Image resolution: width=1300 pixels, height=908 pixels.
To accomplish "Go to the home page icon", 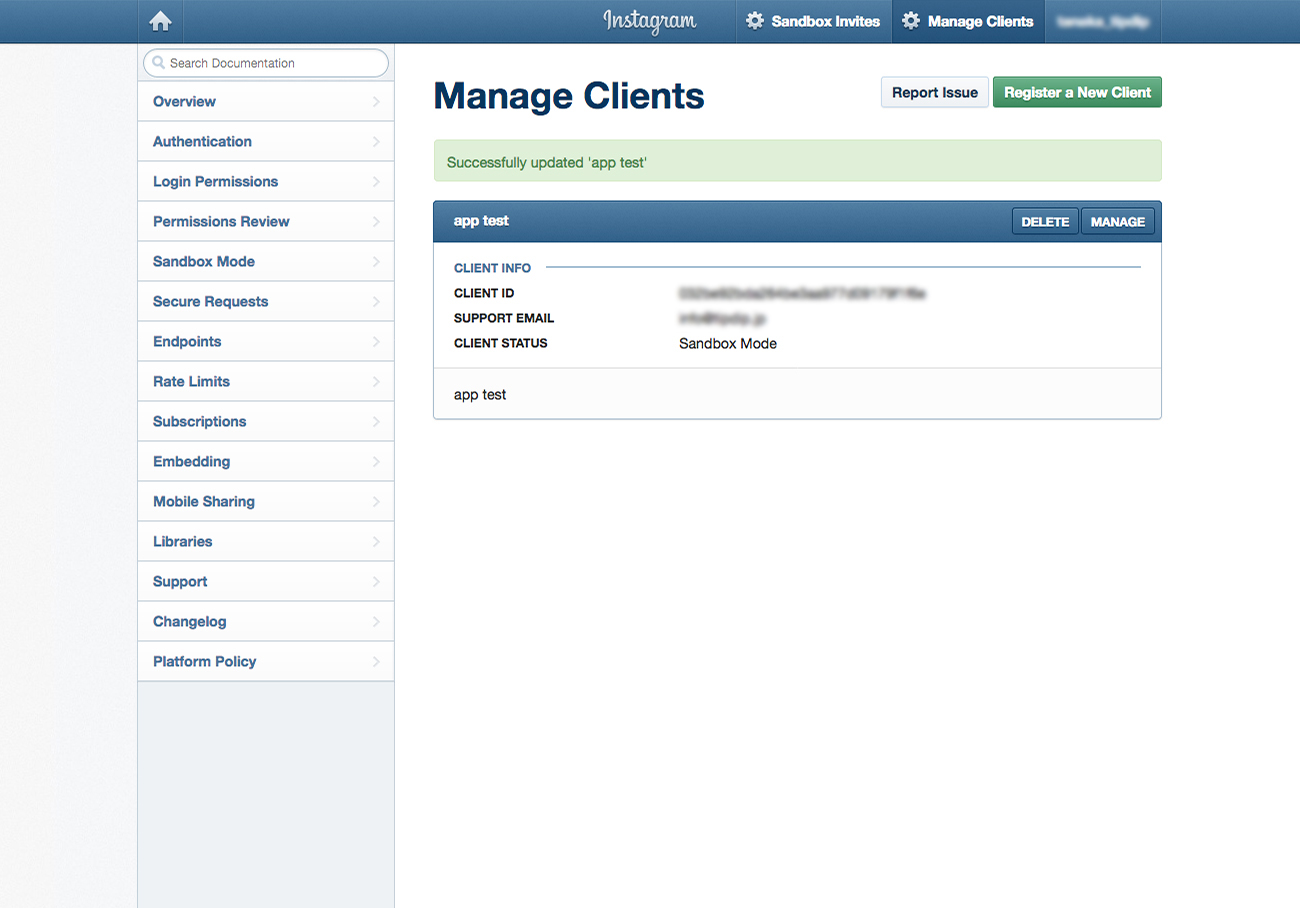I will [160, 21].
